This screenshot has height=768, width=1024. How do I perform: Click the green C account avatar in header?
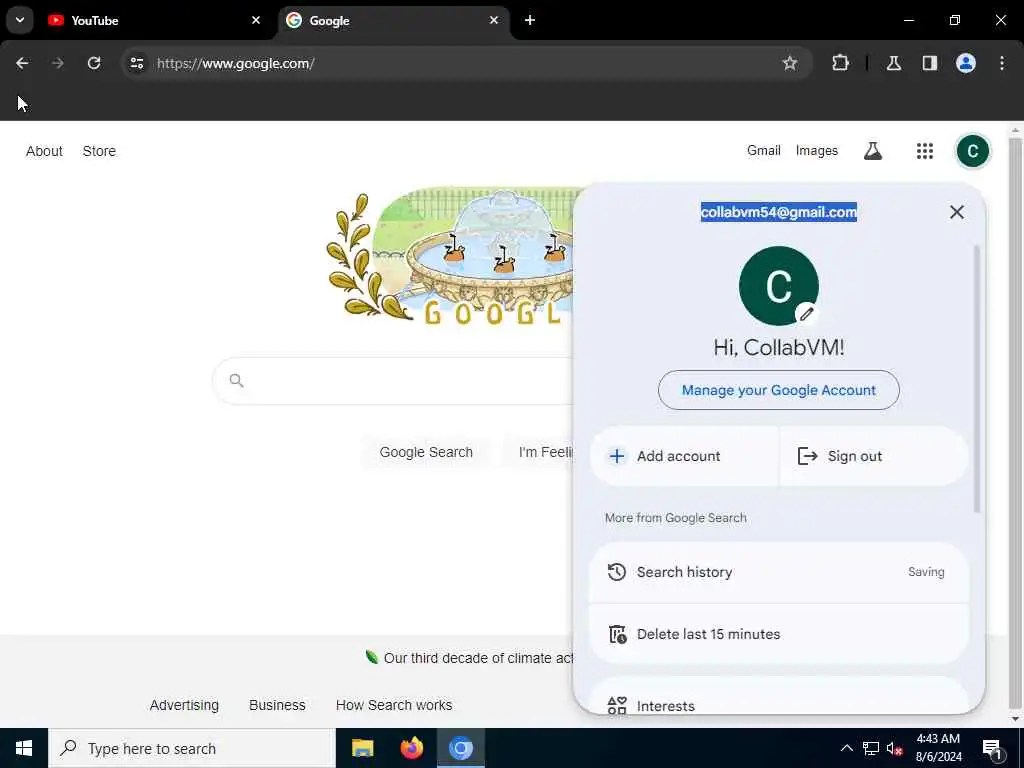click(x=972, y=151)
